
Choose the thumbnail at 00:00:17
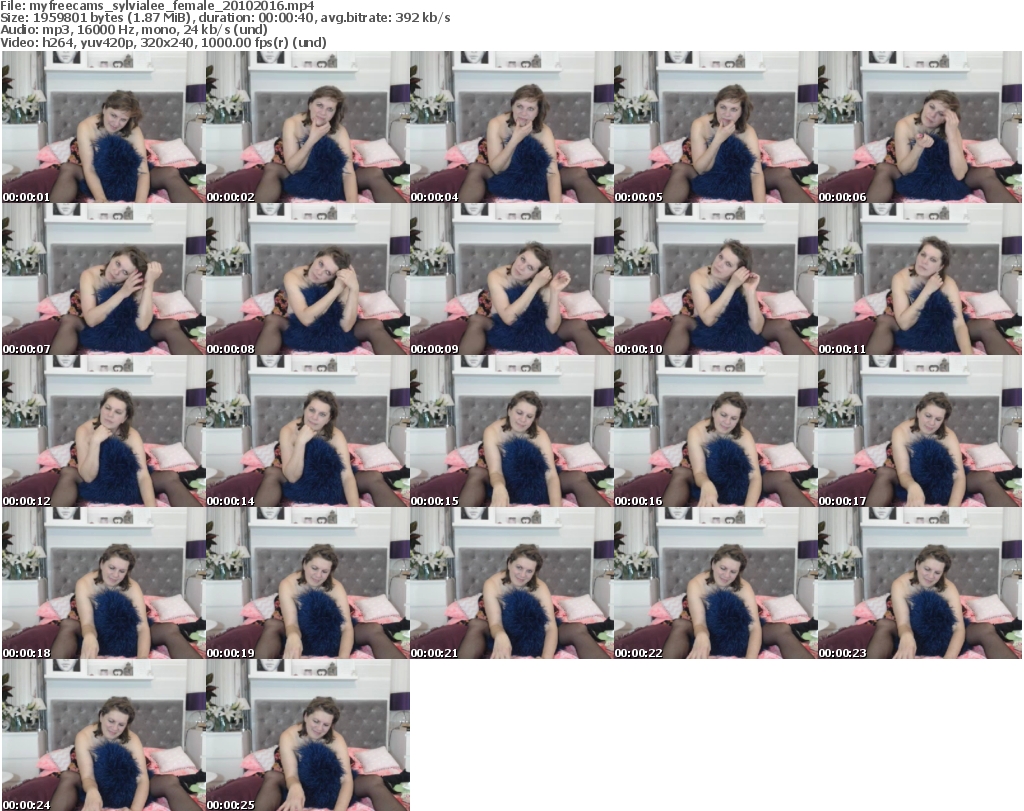coord(920,431)
